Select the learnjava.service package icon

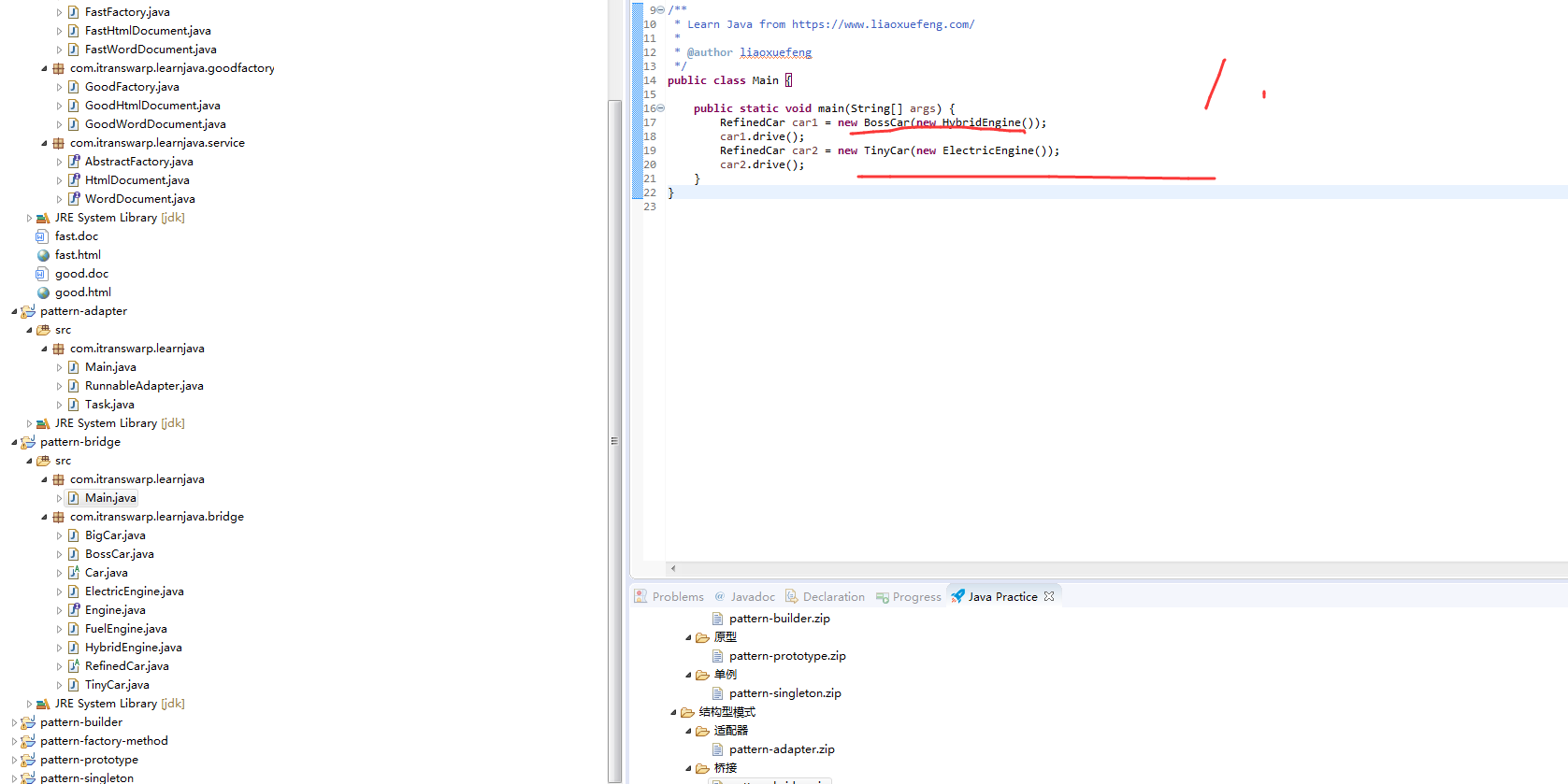click(58, 143)
